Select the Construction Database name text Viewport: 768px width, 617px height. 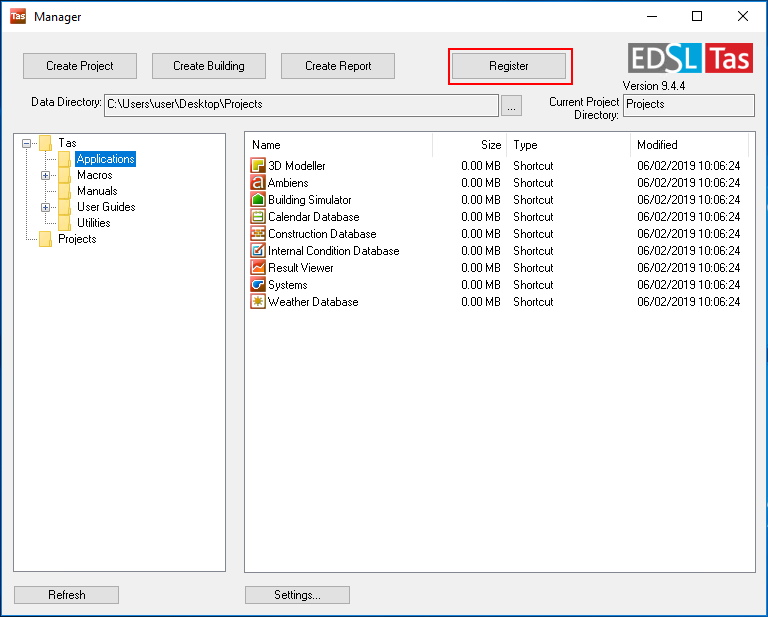coord(322,234)
